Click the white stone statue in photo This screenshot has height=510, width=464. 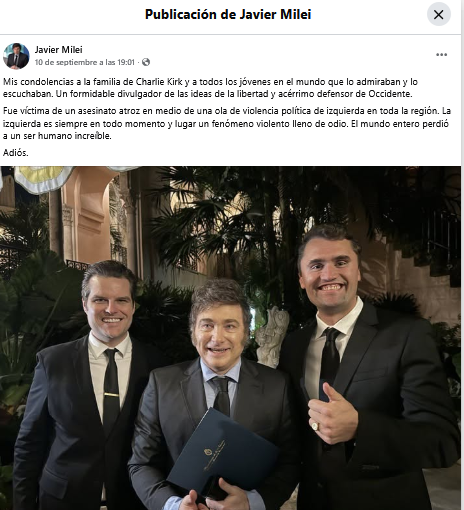(x=272, y=337)
